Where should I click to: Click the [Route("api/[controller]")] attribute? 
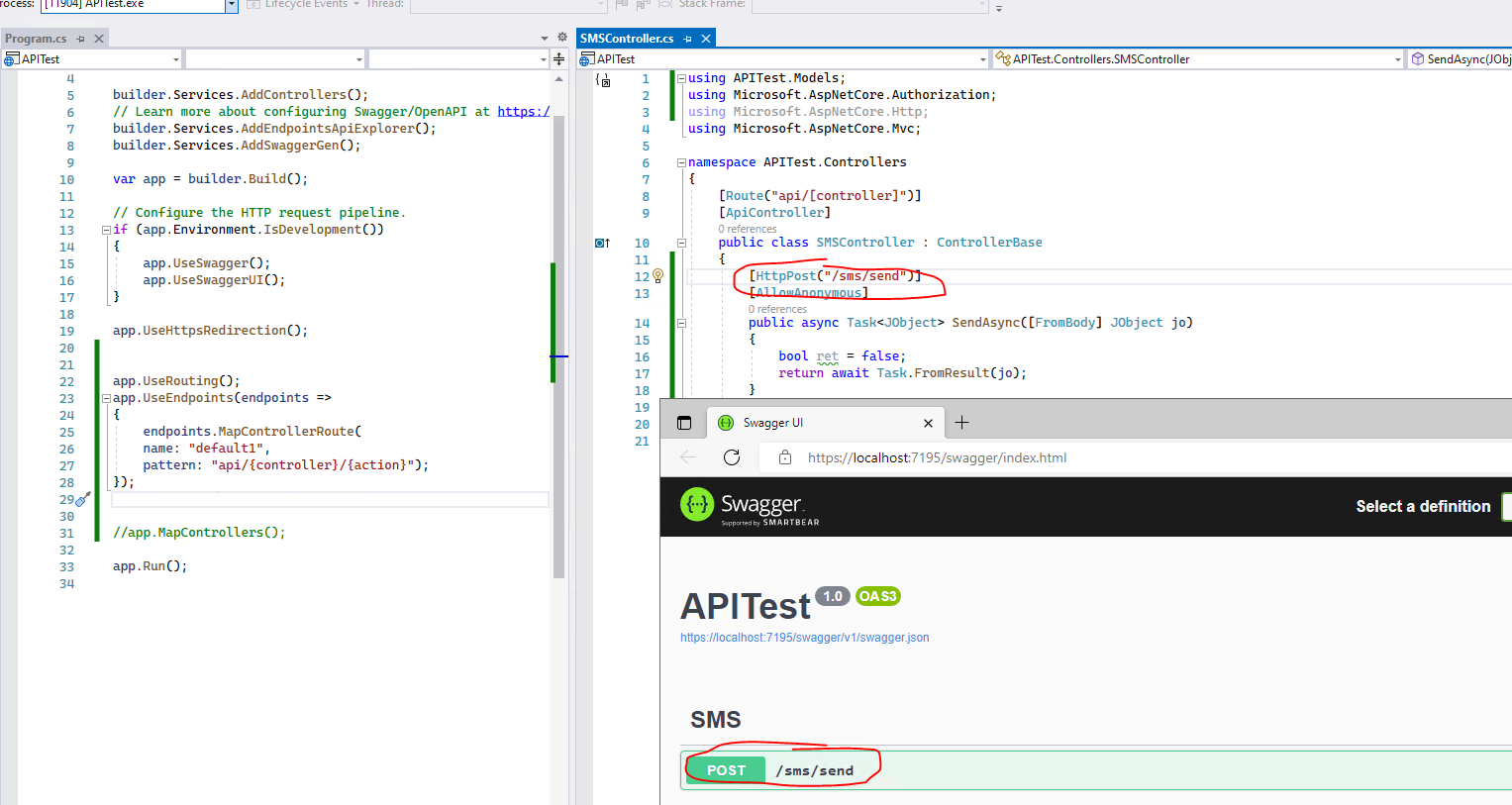tap(820, 196)
